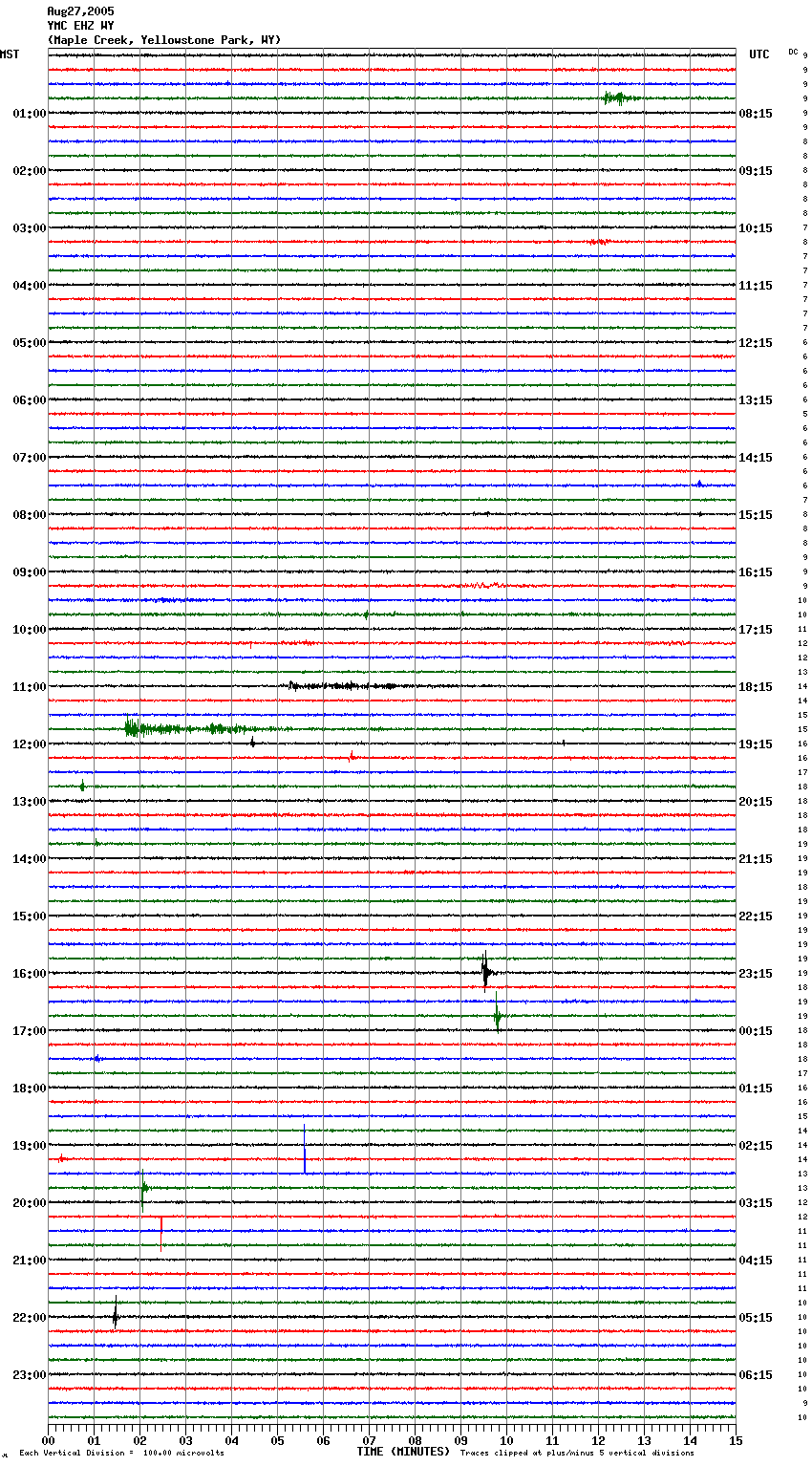812x1466 pixels.
Task: Click green spike just above the 17:00 trace
Action: pos(497,1015)
